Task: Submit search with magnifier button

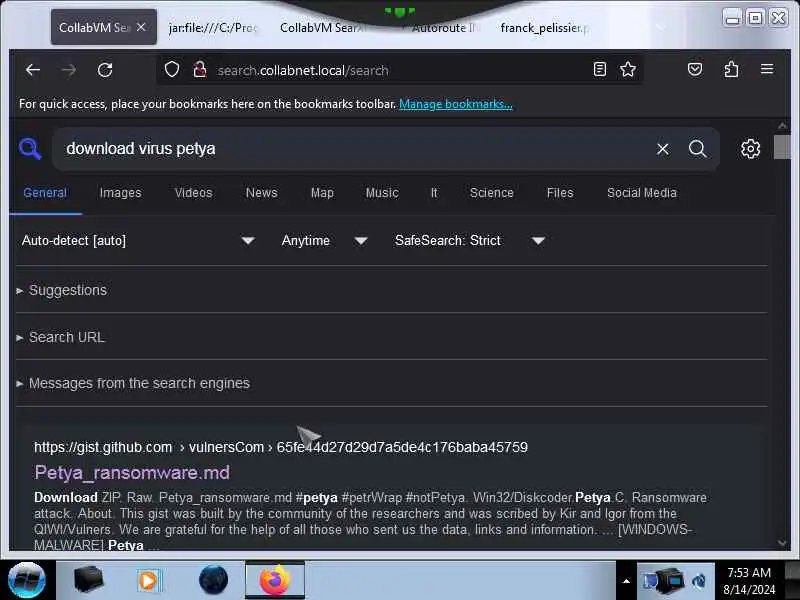Action: click(697, 149)
